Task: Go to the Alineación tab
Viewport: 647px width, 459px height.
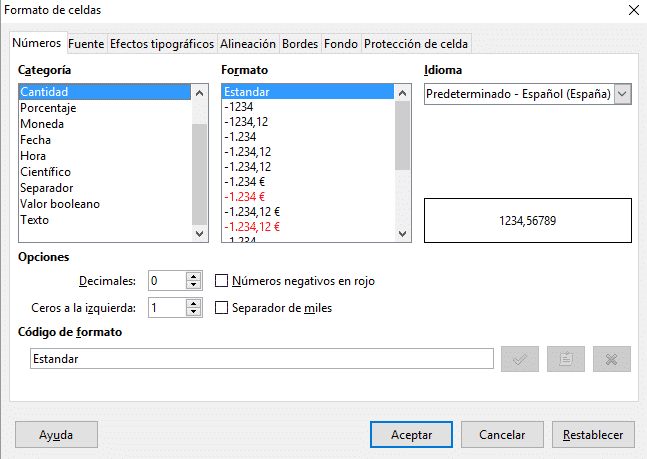Action: tap(248, 44)
